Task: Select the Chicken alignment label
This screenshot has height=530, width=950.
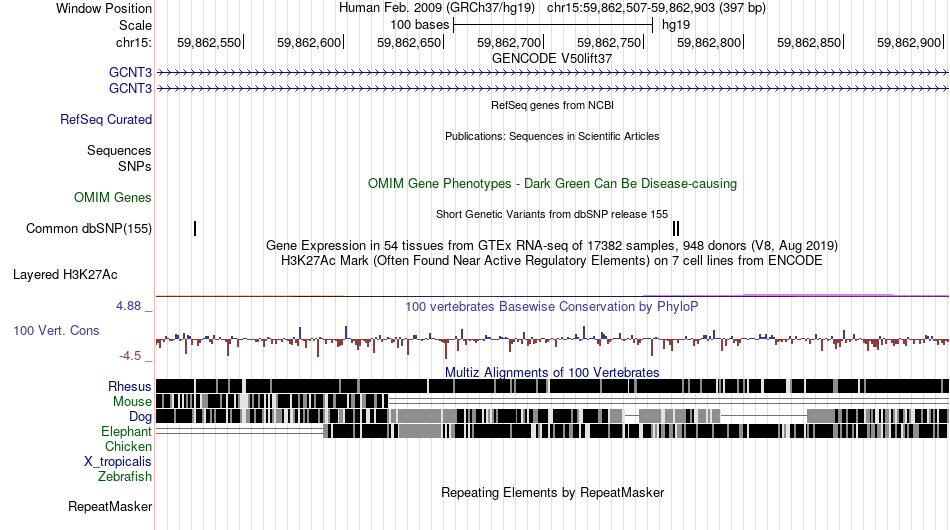Action: 128,446
